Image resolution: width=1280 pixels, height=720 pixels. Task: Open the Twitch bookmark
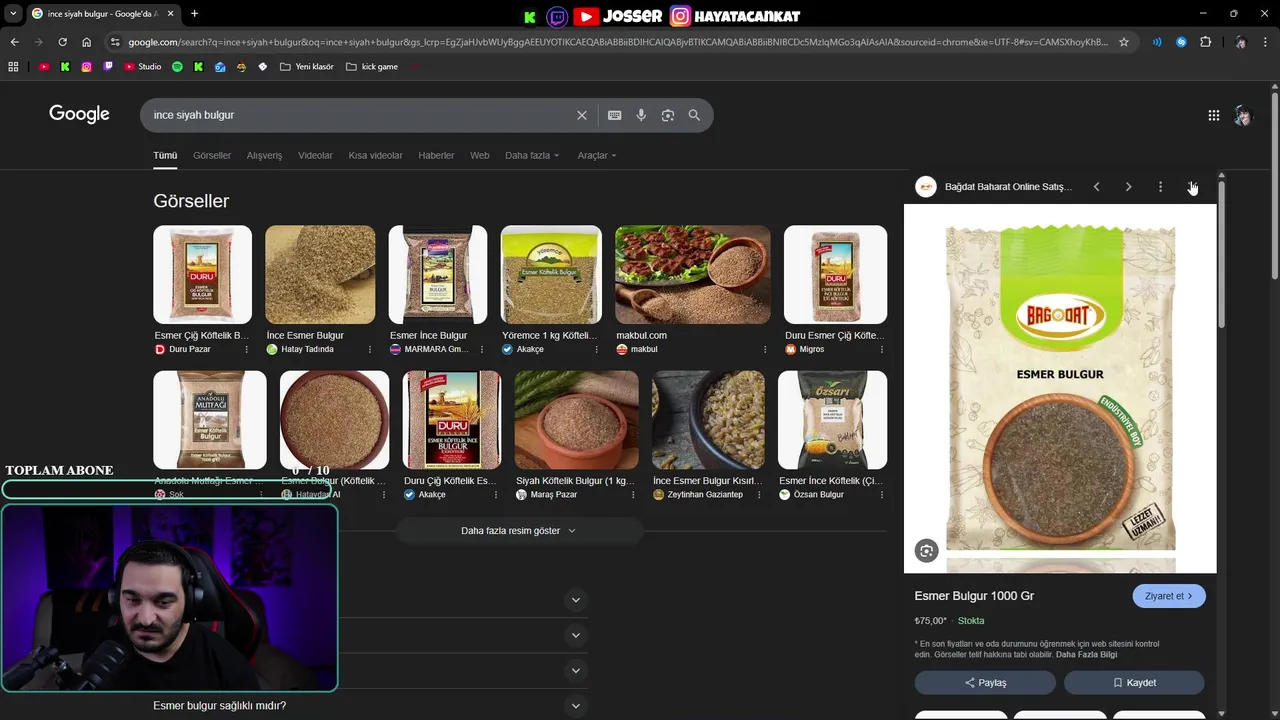(x=109, y=67)
